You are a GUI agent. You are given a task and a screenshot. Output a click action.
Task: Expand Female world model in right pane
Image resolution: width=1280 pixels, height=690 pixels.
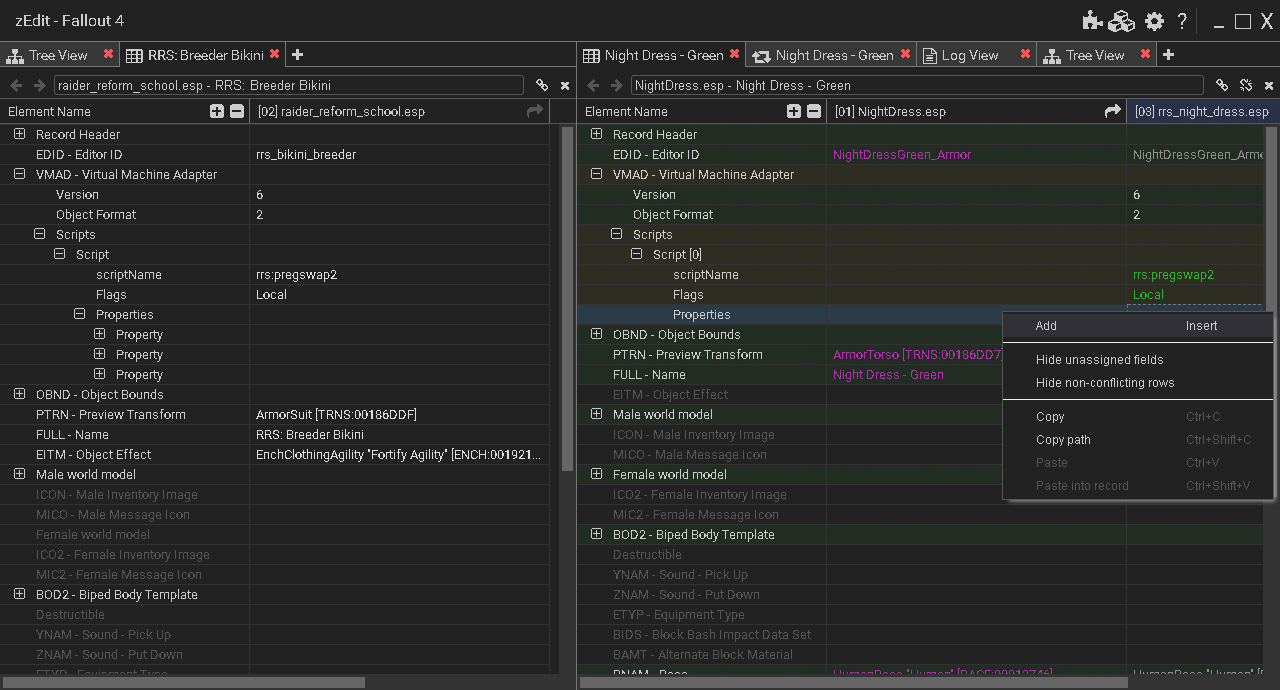(596, 474)
